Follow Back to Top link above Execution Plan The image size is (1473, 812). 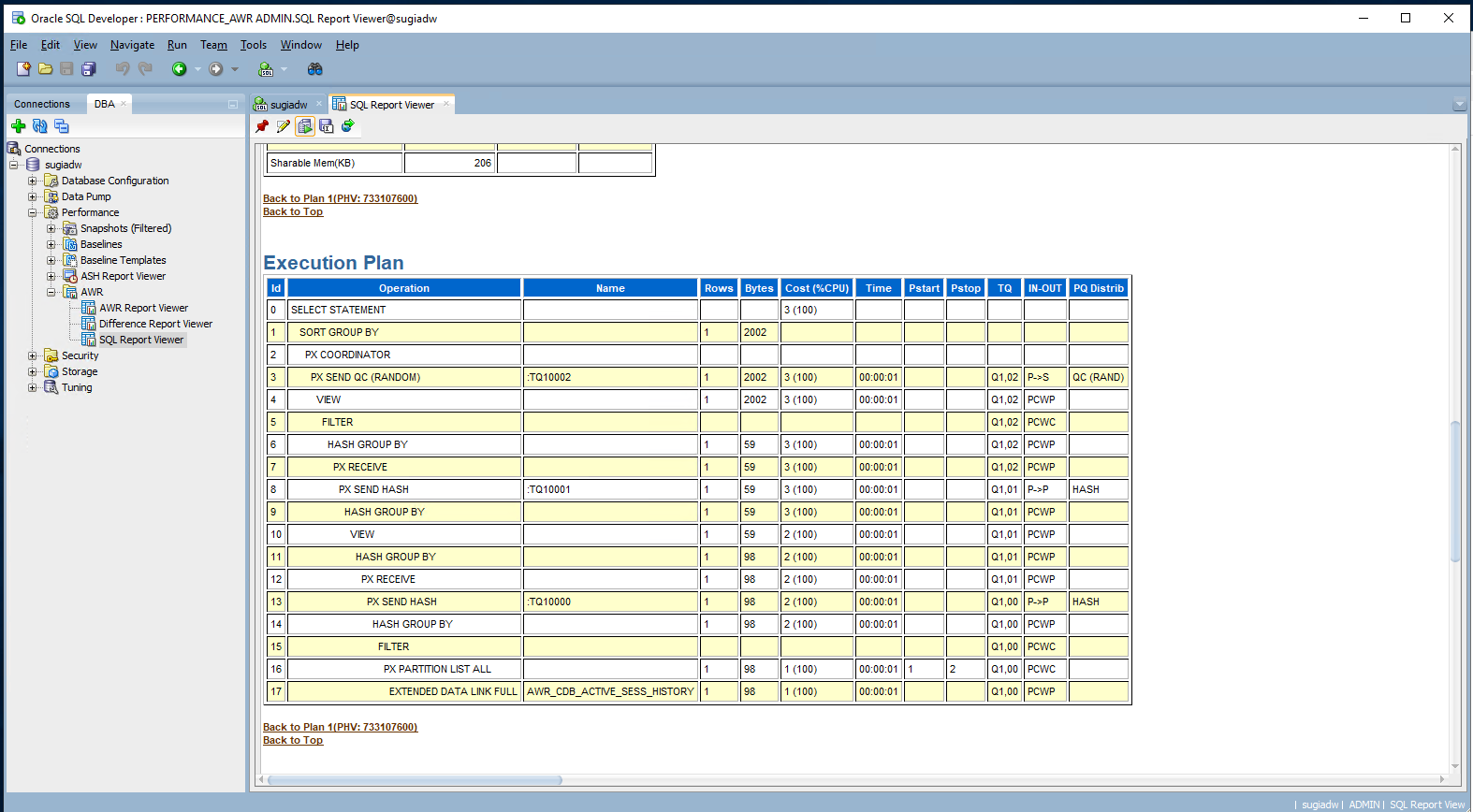click(x=293, y=211)
